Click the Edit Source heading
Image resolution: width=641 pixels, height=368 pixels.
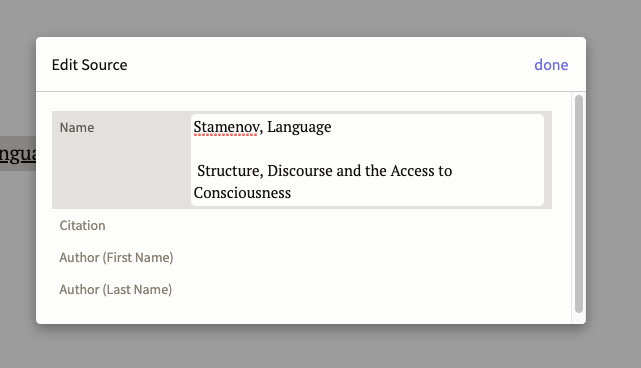pos(90,65)
